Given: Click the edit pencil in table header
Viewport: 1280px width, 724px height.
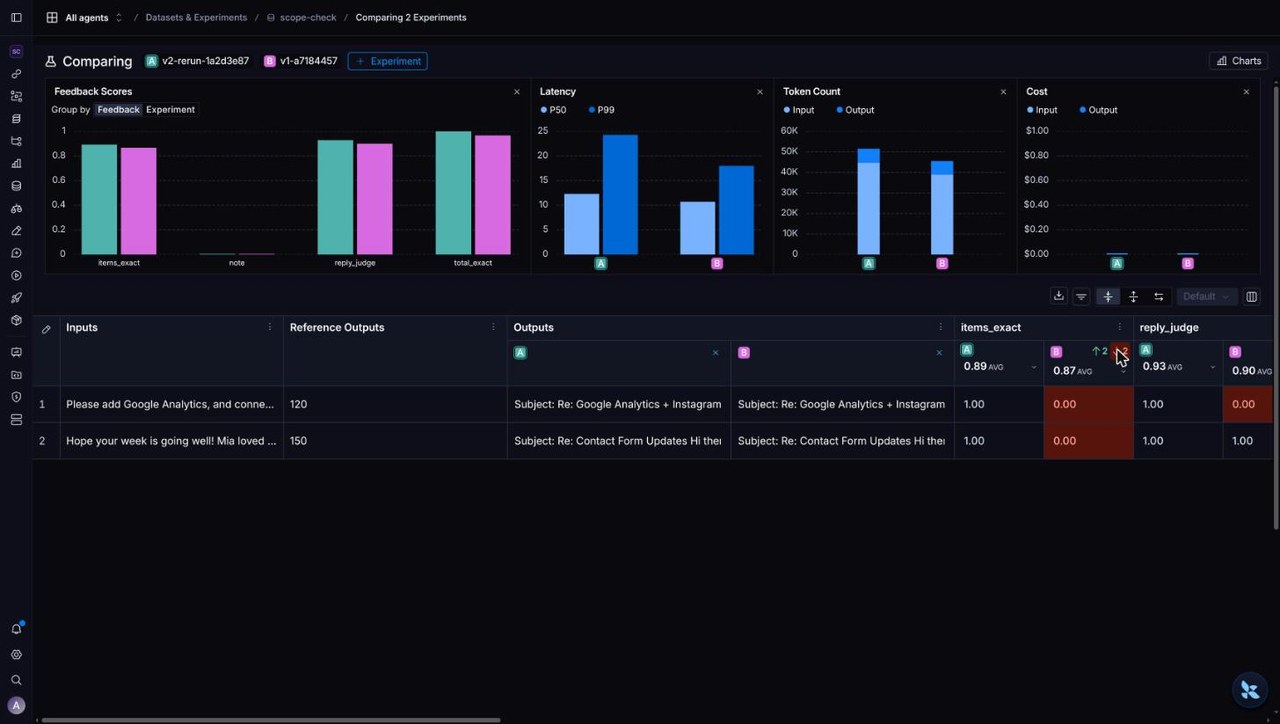Looking at the screenshot, I should [46, 329].
